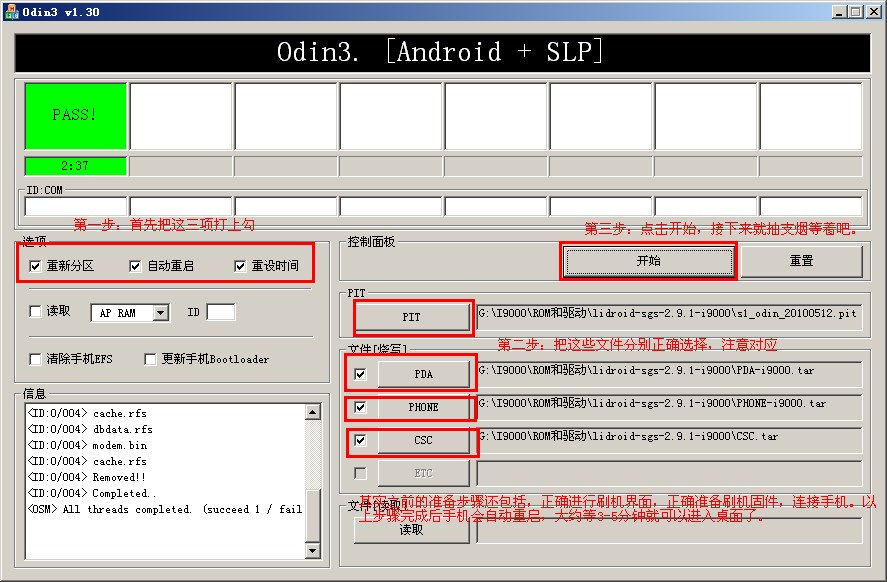887x582 pixels.
Task: Choose PDA firmware using PDA button
Action: point(413,373)
